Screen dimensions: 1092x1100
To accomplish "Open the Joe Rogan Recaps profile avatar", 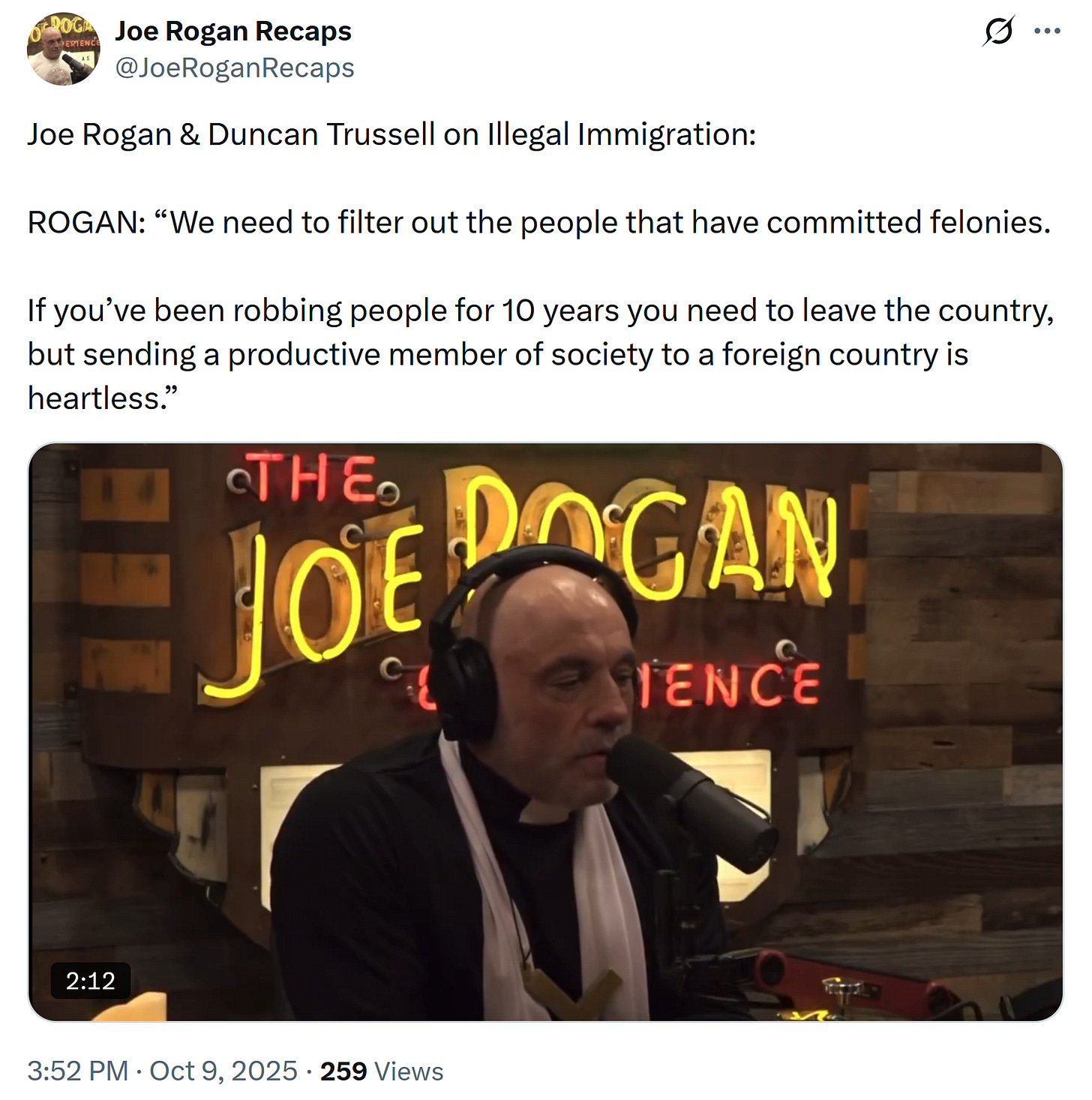I will [63, 49].
